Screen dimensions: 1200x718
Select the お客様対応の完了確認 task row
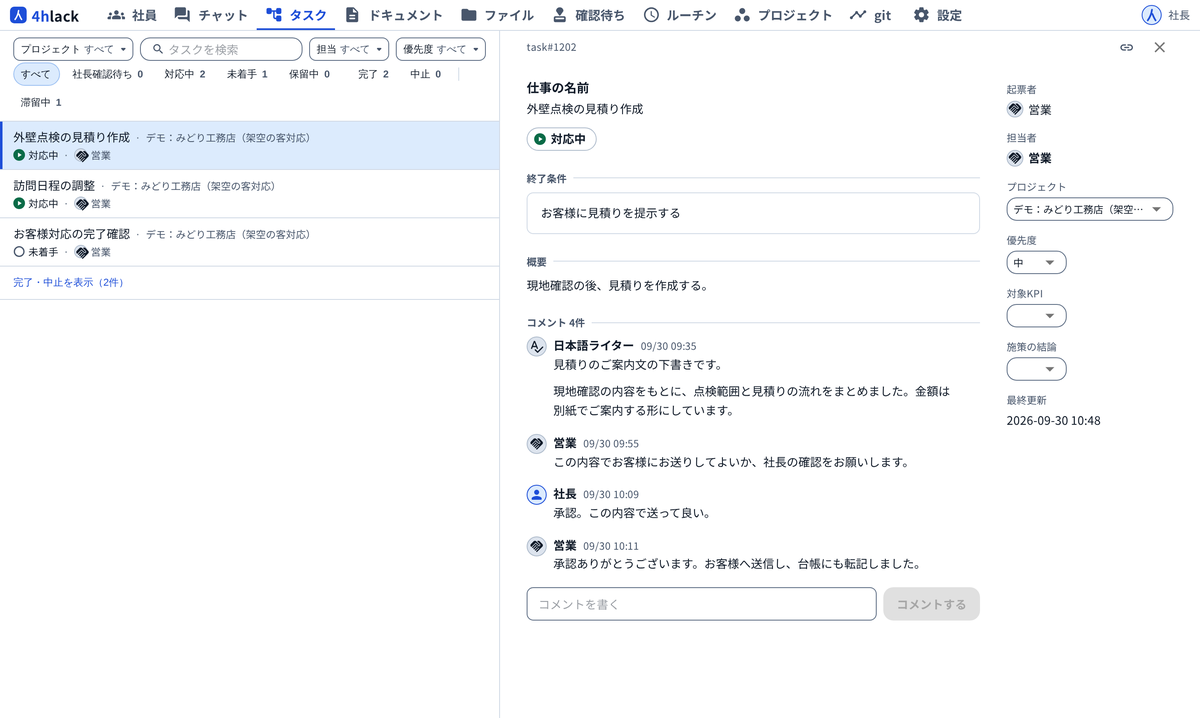coord(249,242)
